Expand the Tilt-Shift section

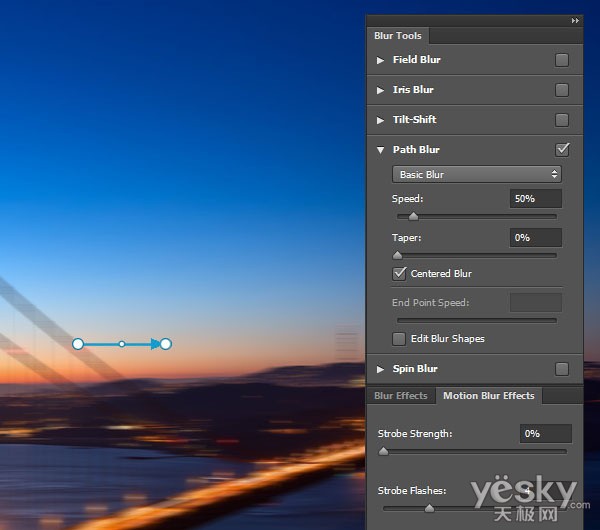[380, 120]
